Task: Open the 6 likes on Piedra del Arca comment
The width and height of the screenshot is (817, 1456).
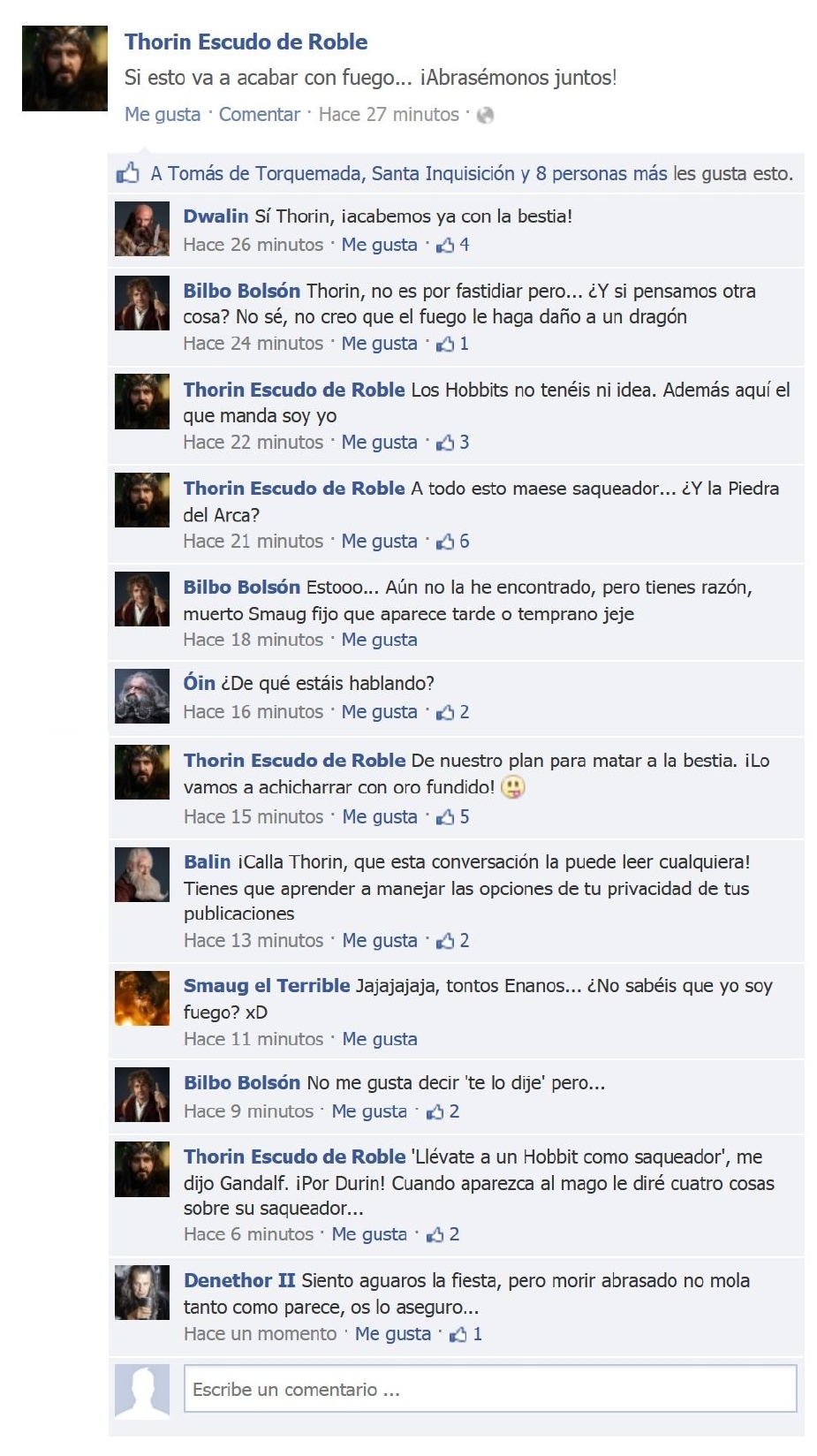Action: click(453, 542)
